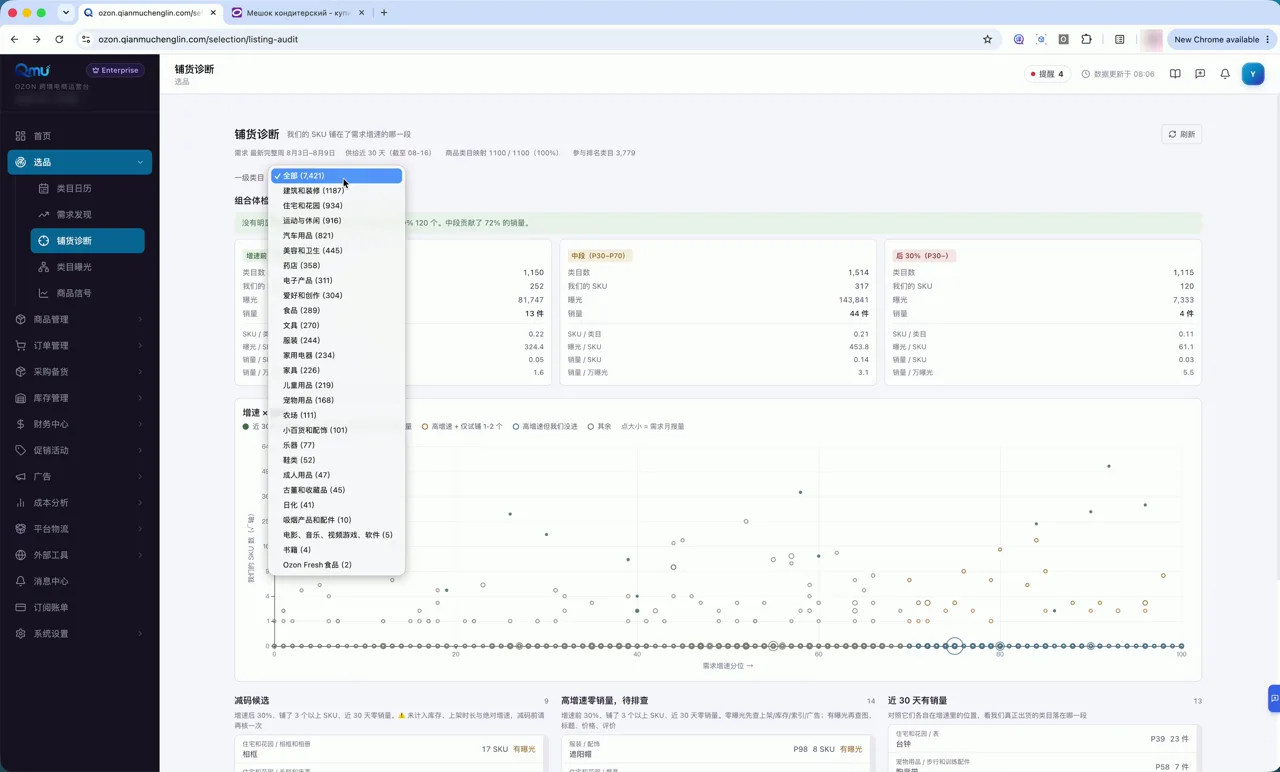This screenshot has width=1280, height=772.
Task: Expand the 外部工具 menu
Action: point(79,555)
